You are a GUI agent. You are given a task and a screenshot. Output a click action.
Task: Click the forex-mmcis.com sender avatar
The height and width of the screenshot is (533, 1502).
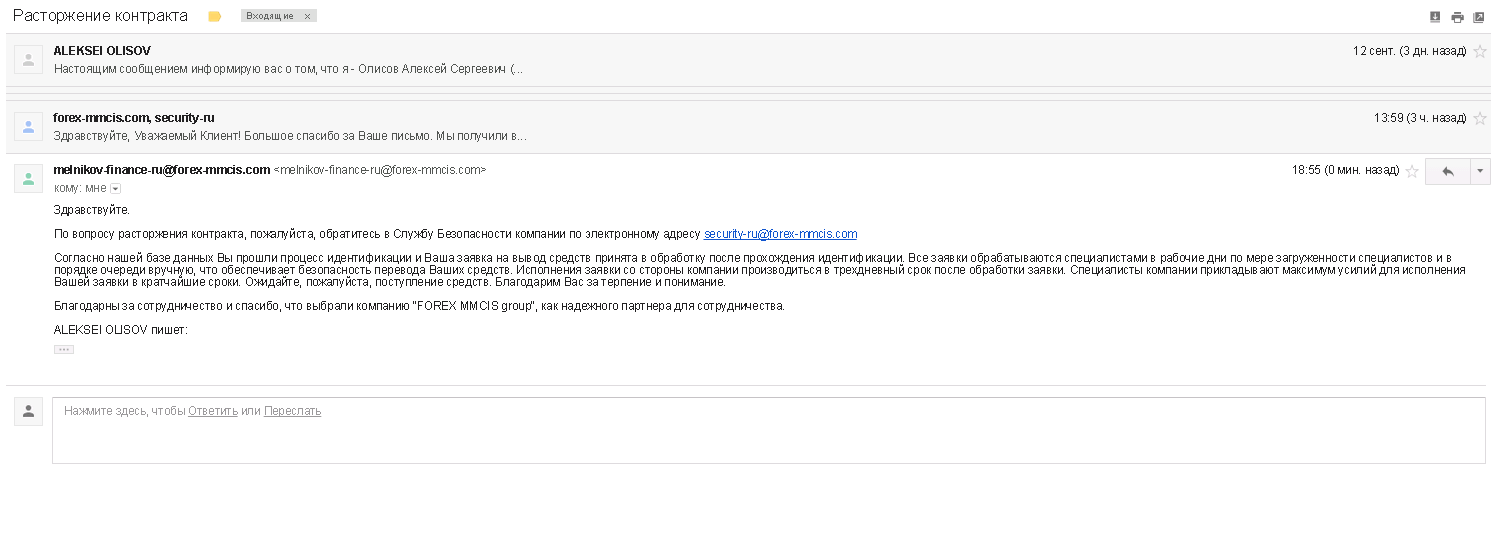tap(28, 127)
